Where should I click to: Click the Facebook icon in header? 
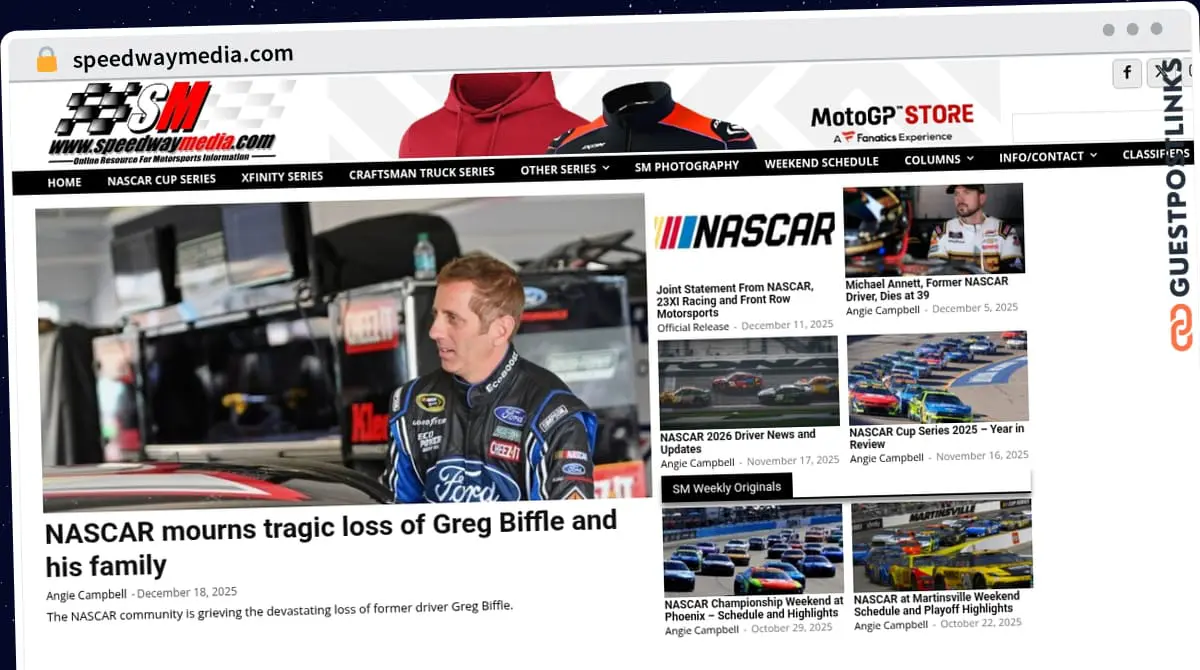pyautogui.click(x=1127, y=72)
